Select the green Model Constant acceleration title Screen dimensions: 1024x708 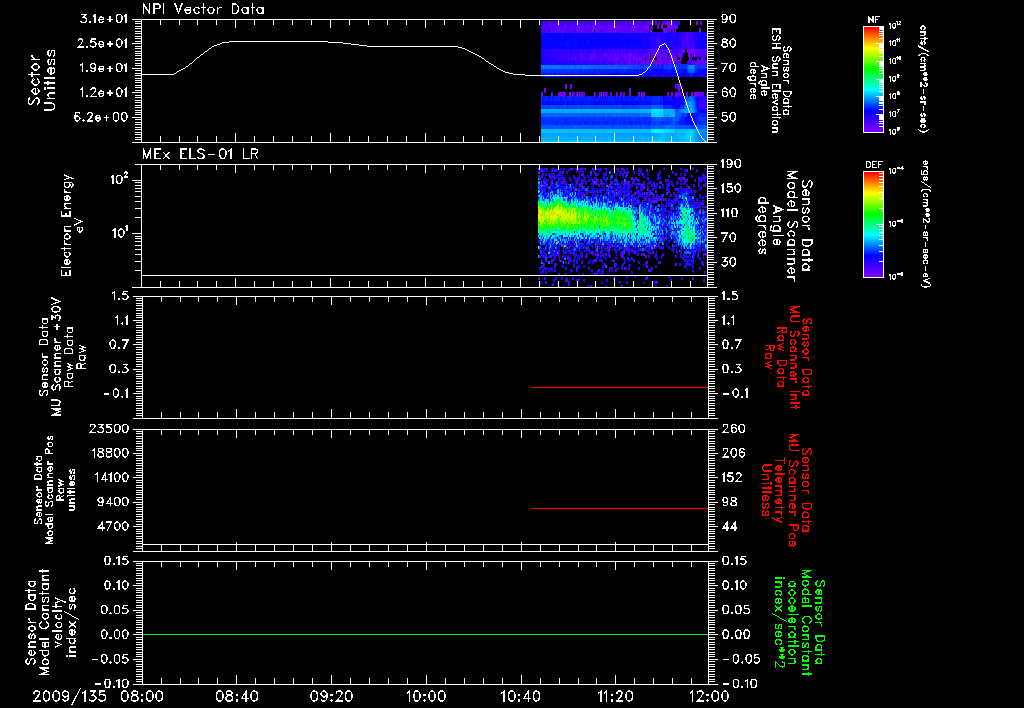point(799,622)
